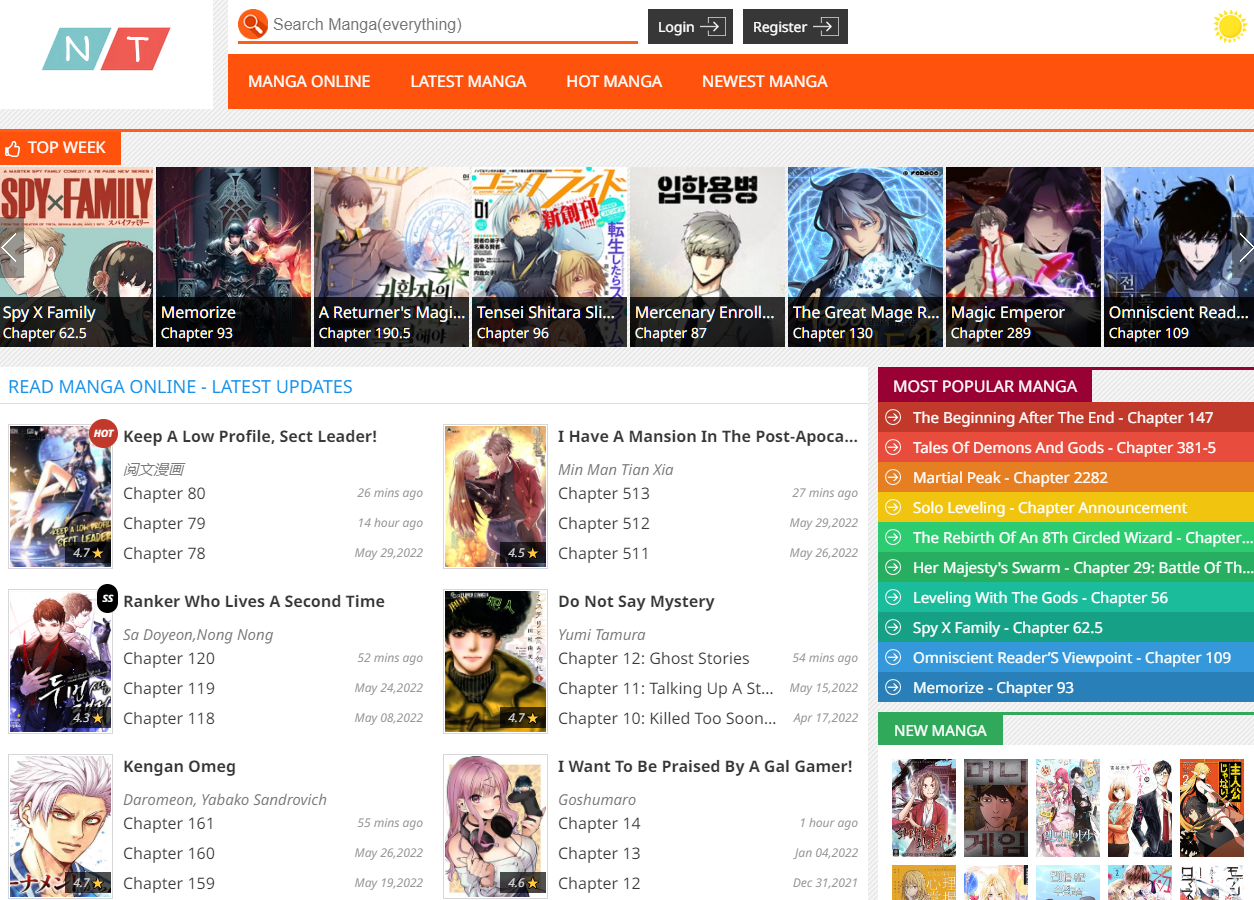
Task: Open Kengan Omeg Chapter 161 link
Action: (x=169, y=824)
